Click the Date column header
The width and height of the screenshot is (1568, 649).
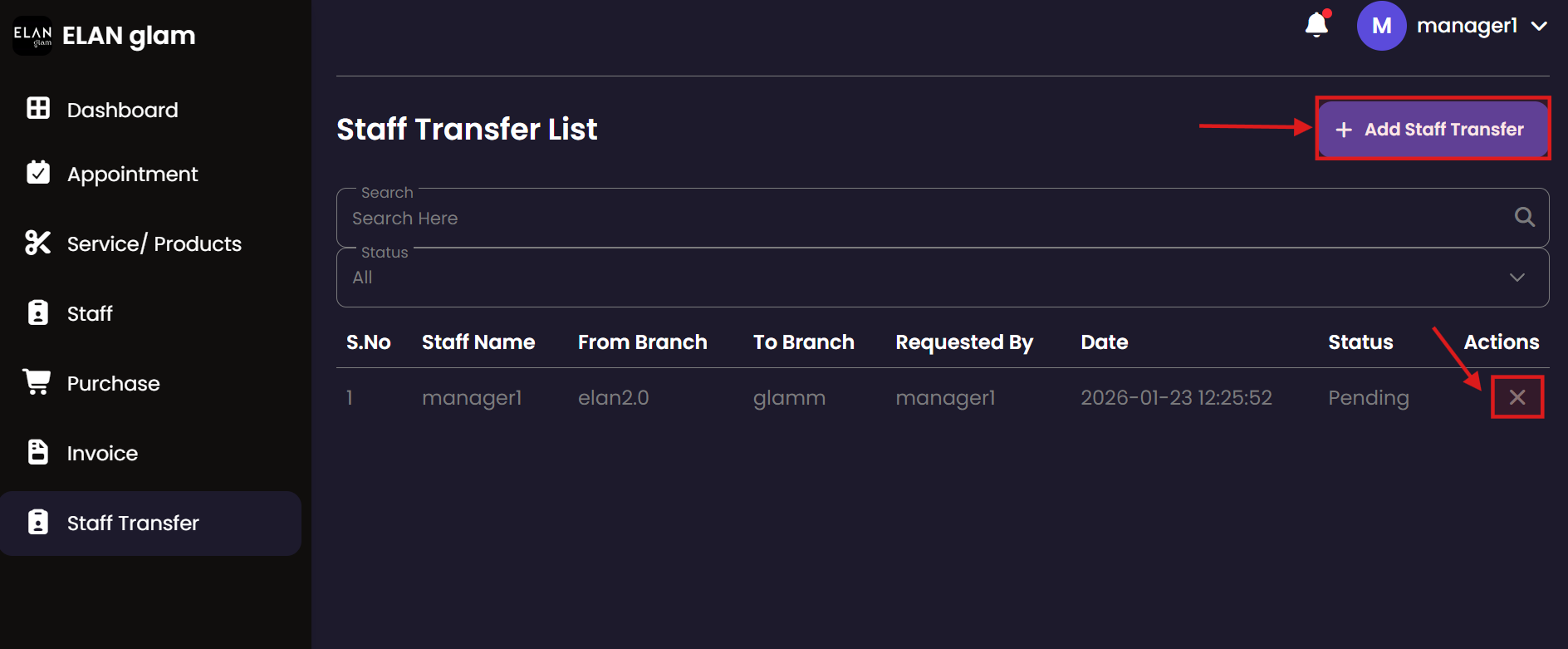(1104, 342)
